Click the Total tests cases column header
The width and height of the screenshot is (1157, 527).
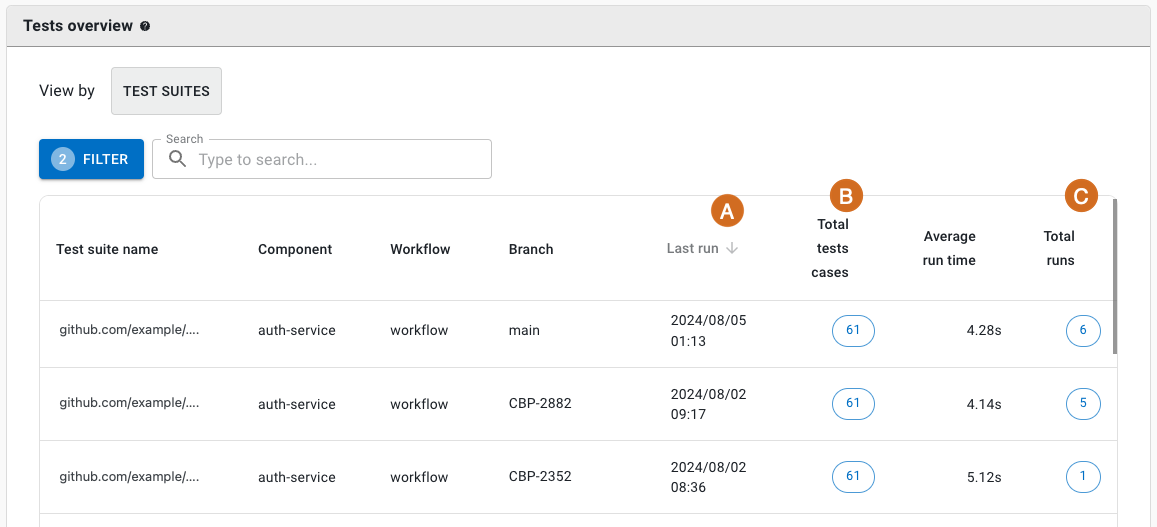[x=830, y=249]
